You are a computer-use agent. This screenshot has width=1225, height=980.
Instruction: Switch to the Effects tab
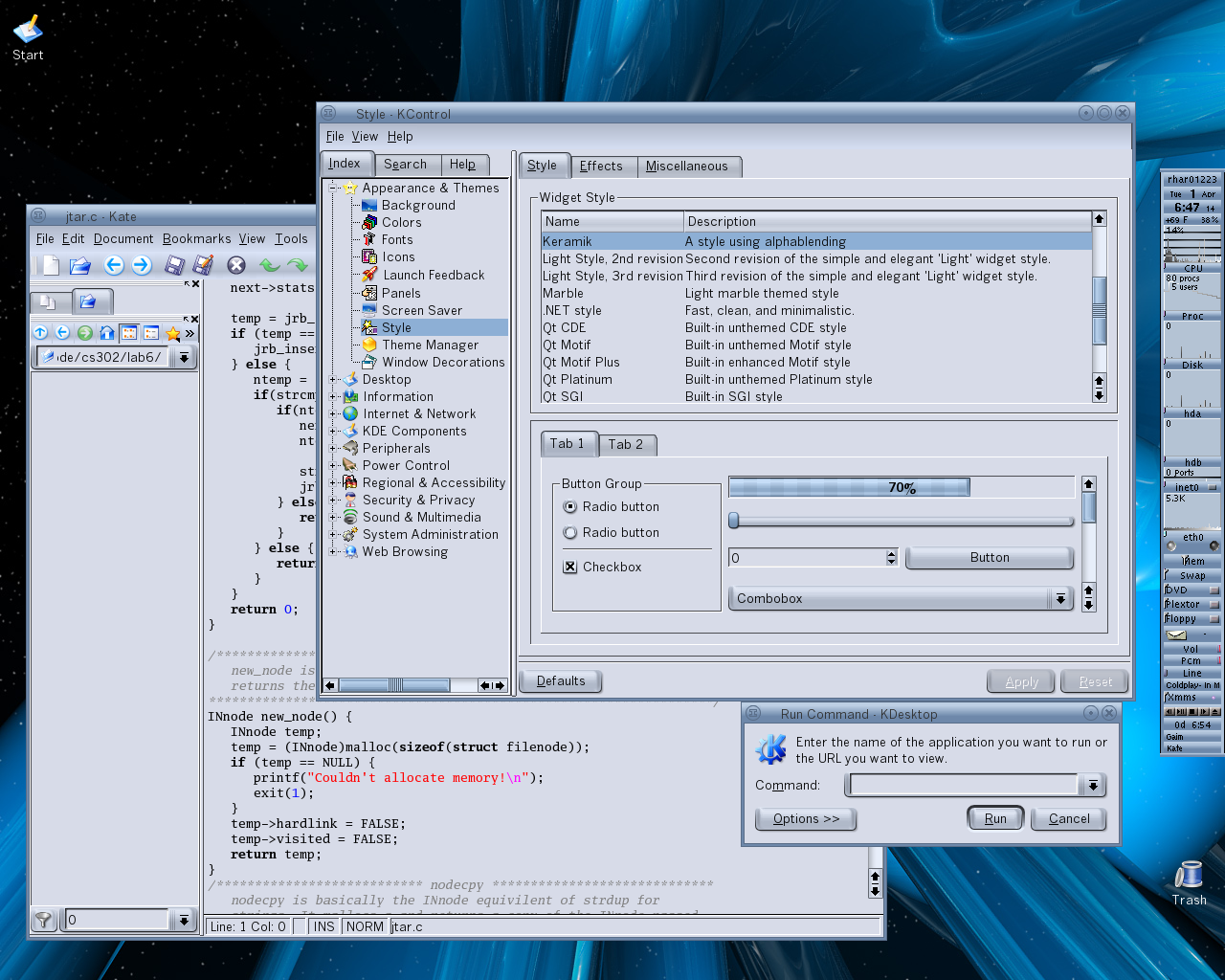601,166
